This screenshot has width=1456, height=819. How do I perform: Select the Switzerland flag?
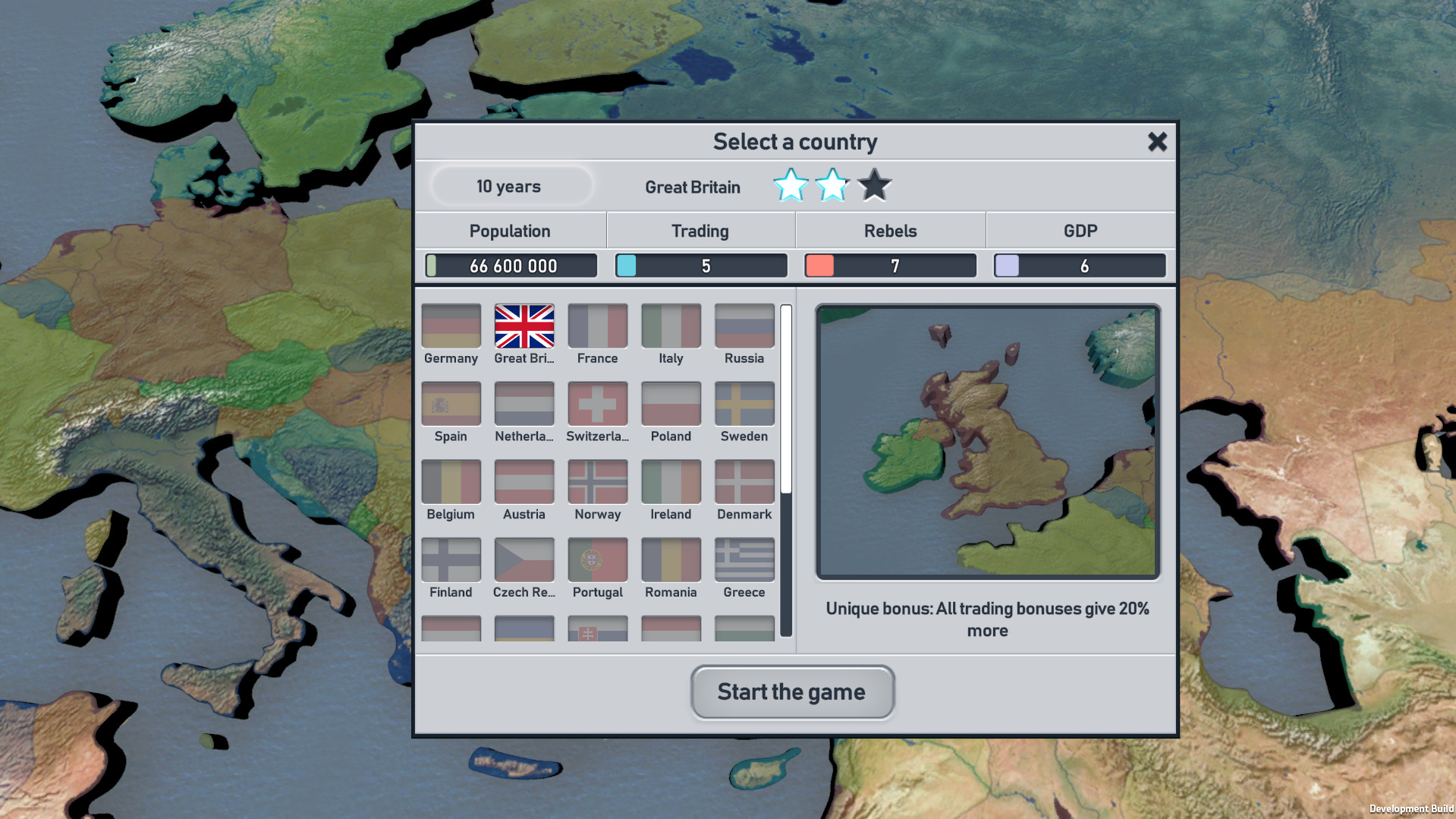597,404
